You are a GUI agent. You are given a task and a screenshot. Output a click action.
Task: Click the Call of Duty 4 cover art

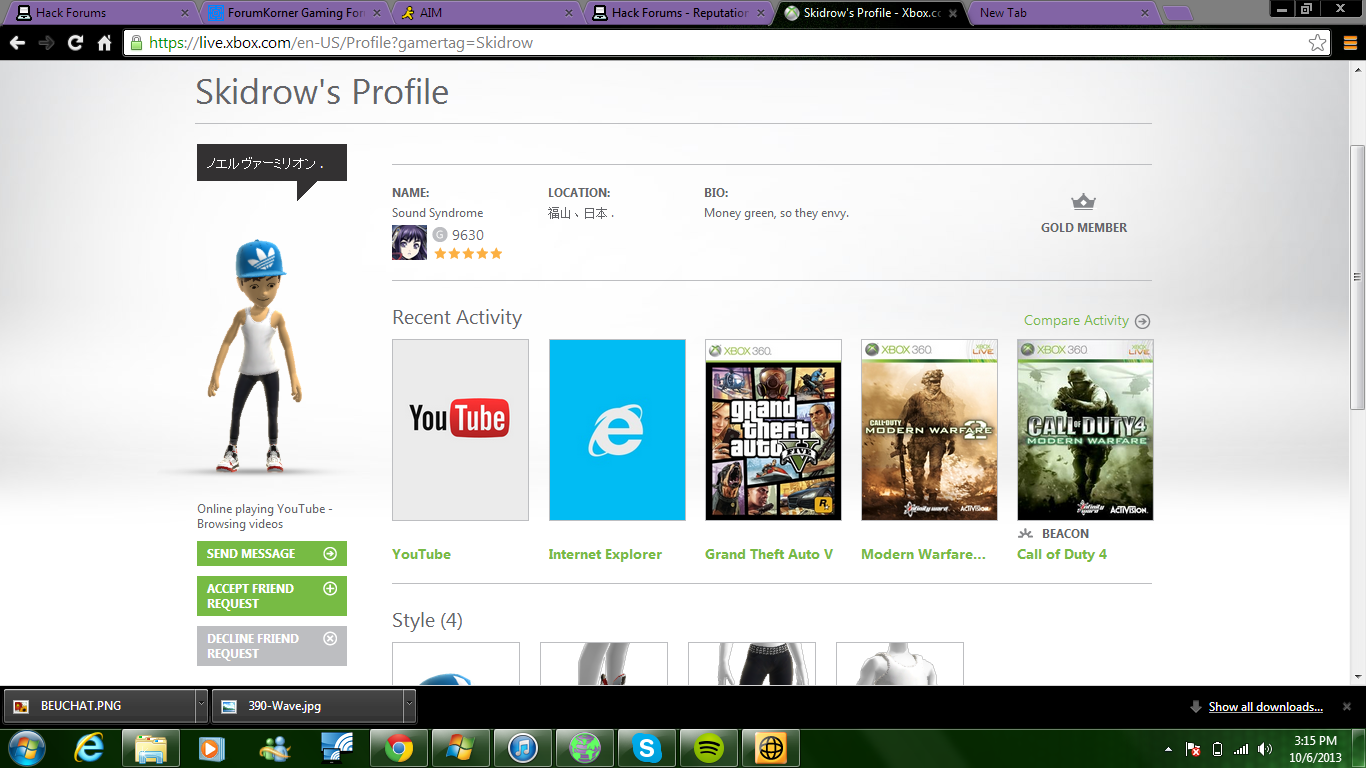(x=1085, y=430)
